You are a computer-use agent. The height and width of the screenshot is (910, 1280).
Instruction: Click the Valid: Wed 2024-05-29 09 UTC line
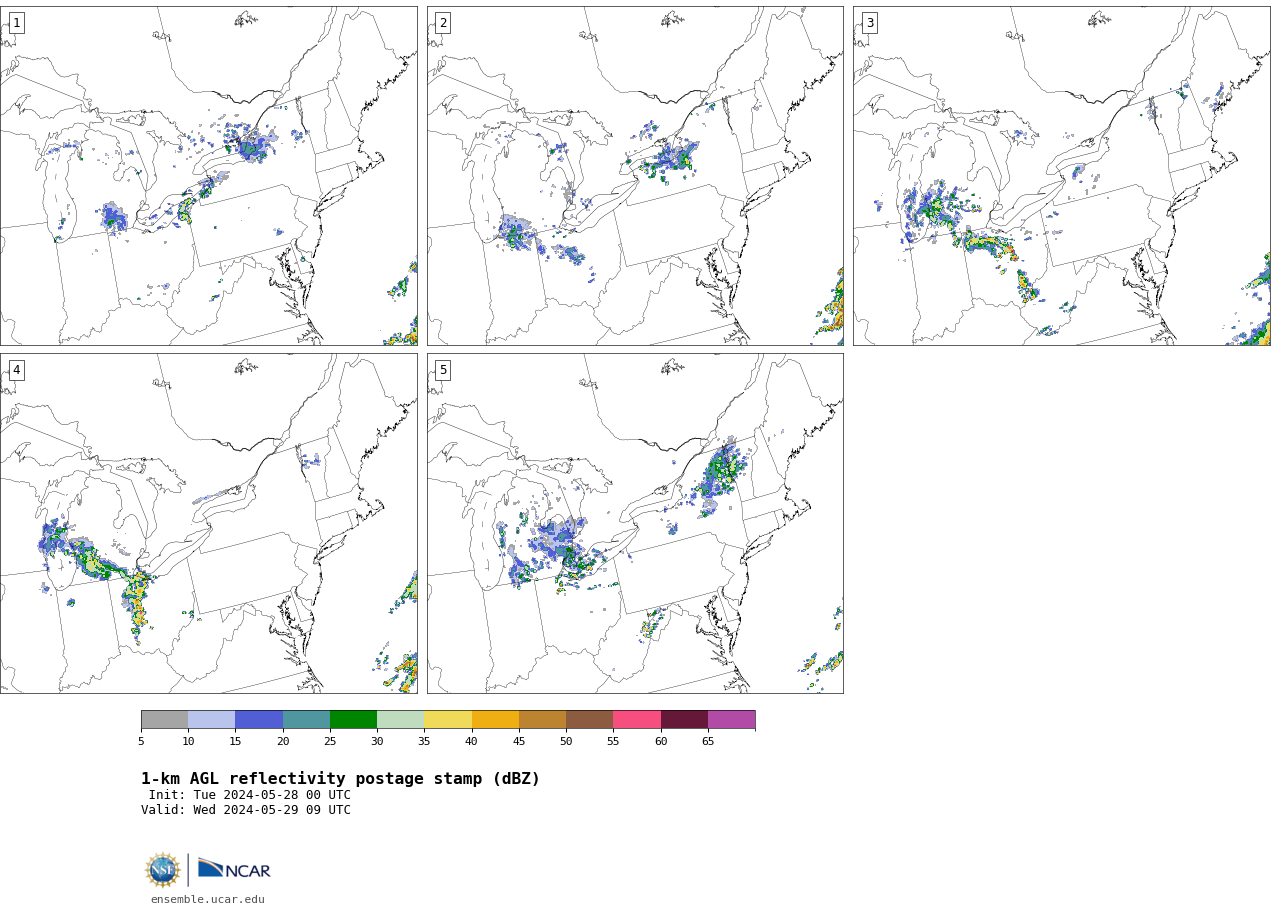pyautogui.click(x=246, y=810)
